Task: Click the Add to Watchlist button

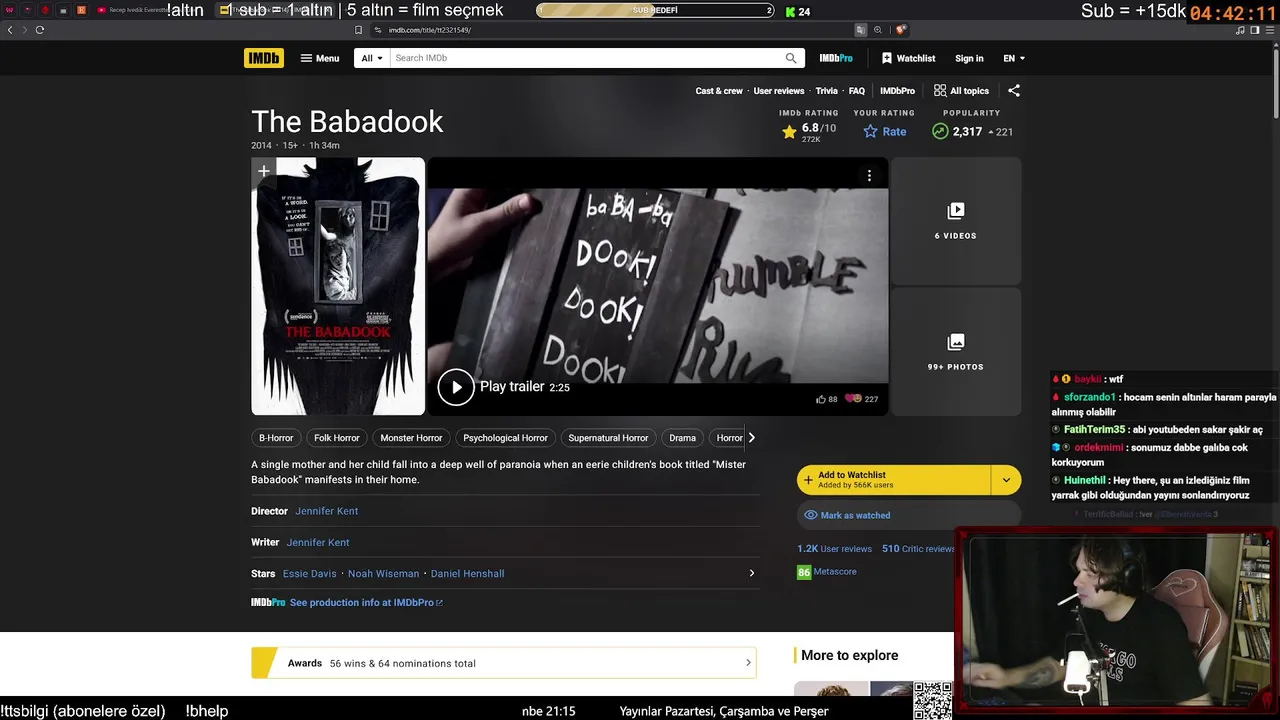Action: [x=894, y=480]
